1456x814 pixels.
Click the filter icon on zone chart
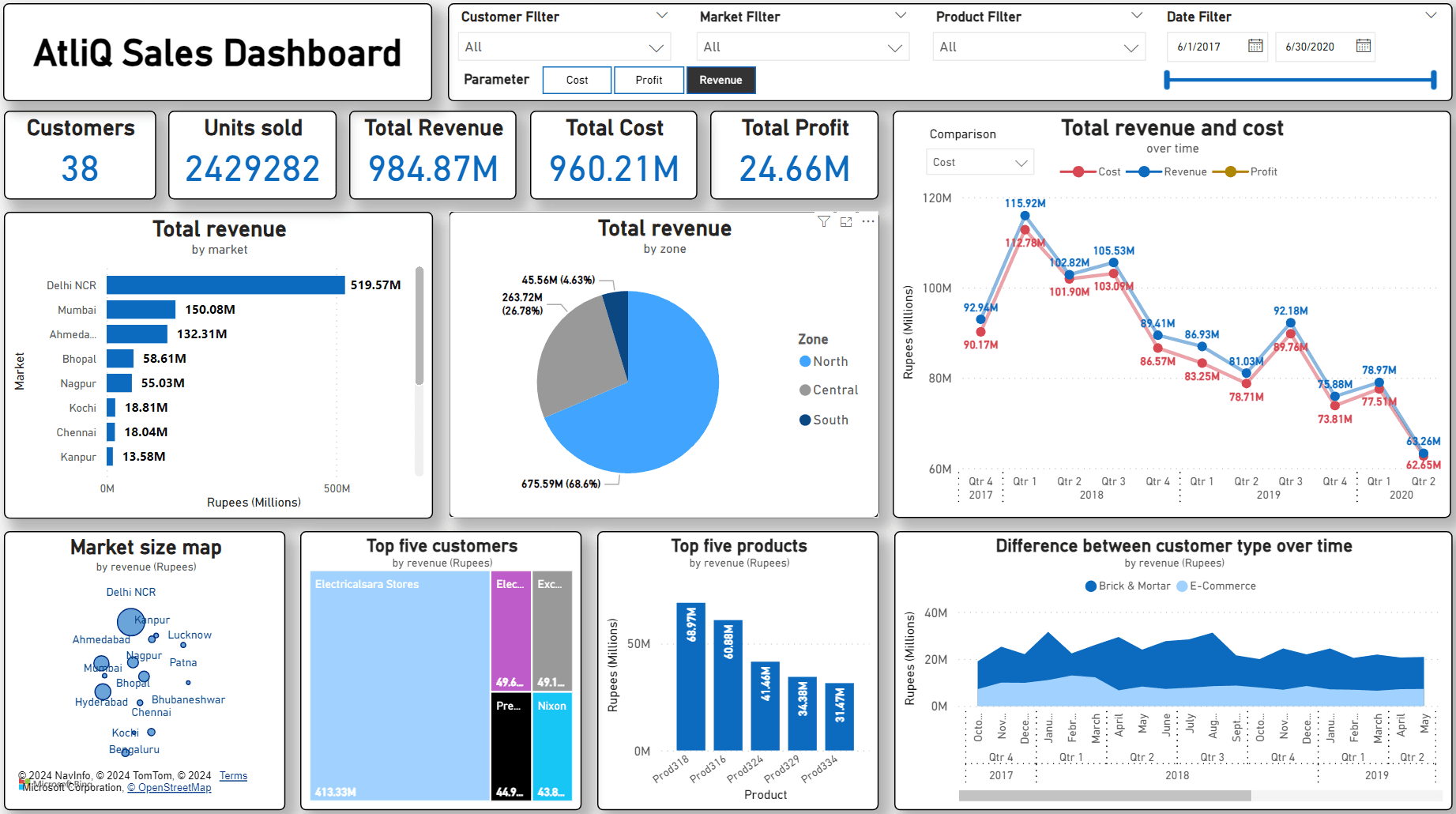(824, 222)
